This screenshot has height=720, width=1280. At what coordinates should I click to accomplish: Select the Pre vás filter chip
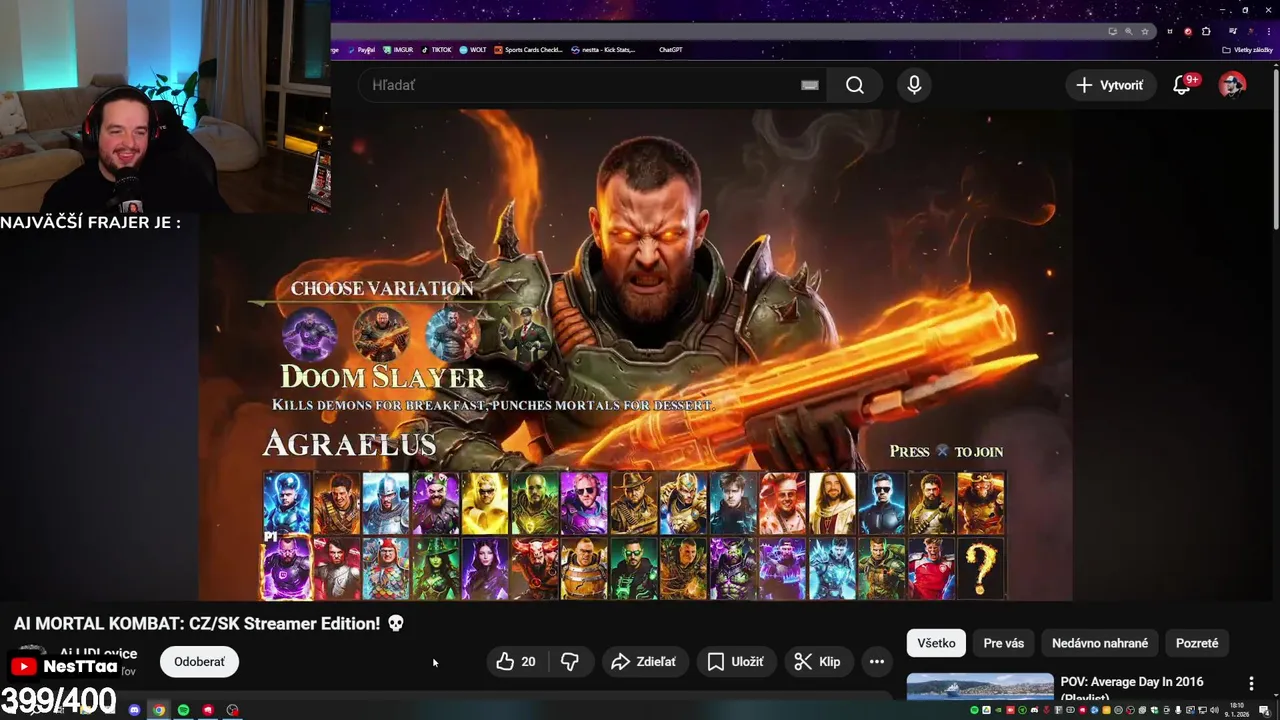[1003, 643]
